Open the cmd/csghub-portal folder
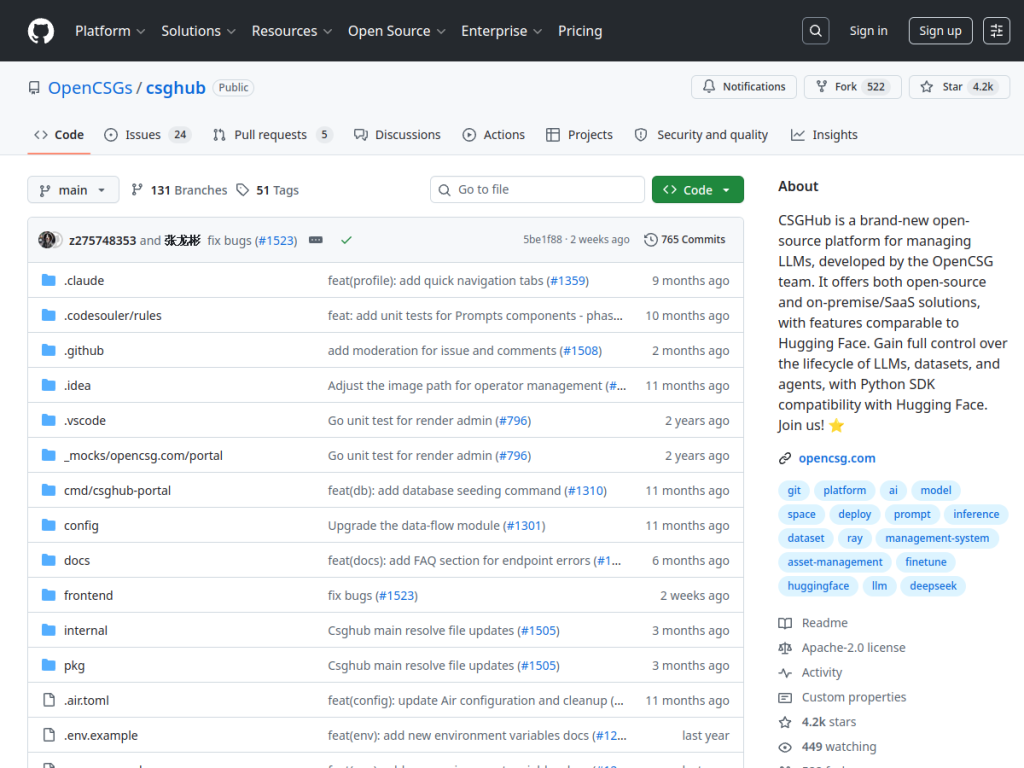The width and height of the screenshot is (1024, 768). [118, 490]
